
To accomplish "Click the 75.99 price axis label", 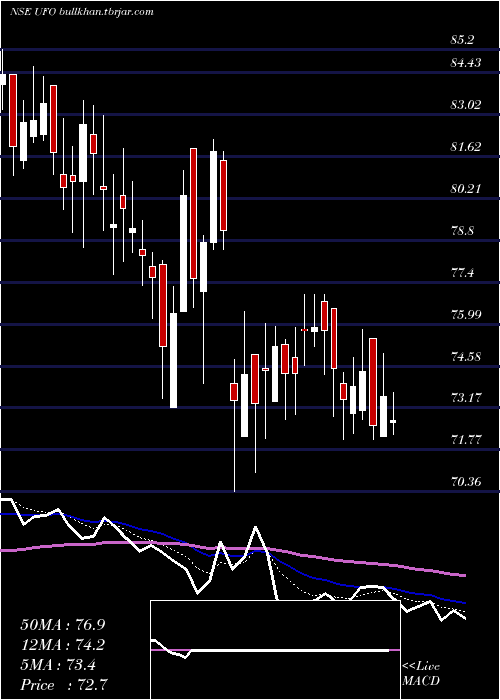I will (x=466, y=315).
